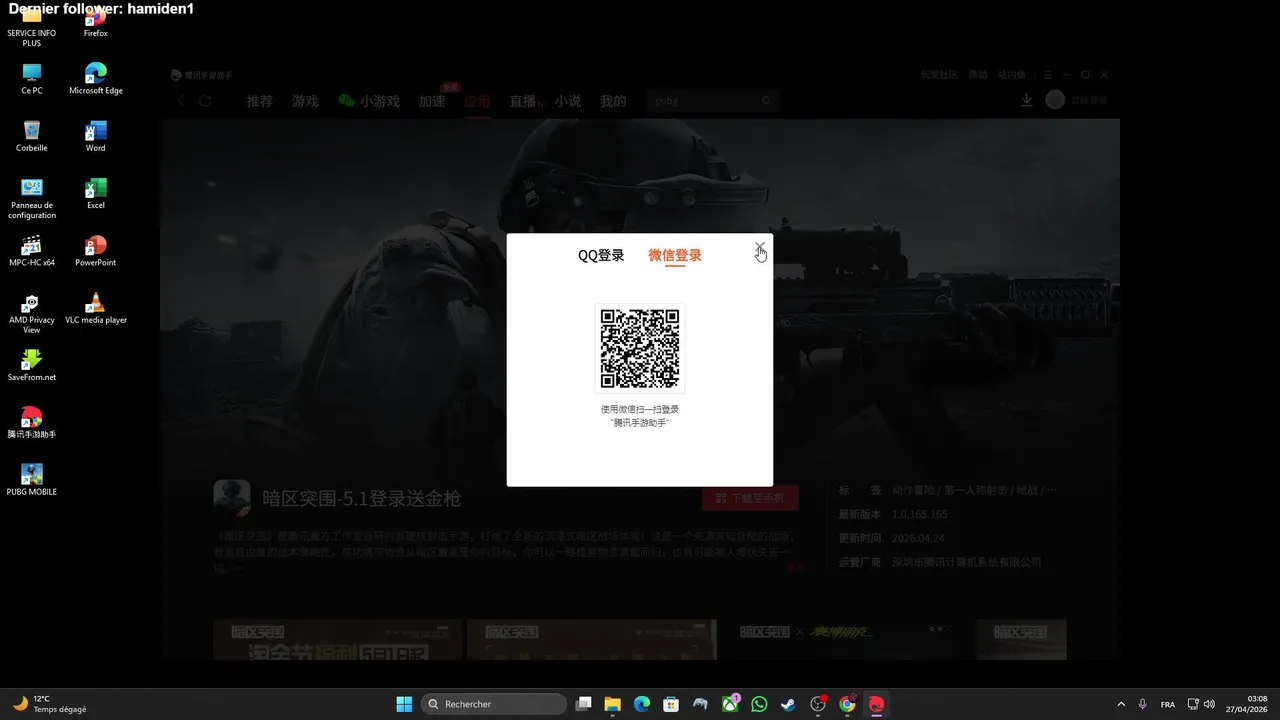Open the Firefox desktop shortcut
Viewport: 1280px width, 720px height.
(x=96, y=24)
